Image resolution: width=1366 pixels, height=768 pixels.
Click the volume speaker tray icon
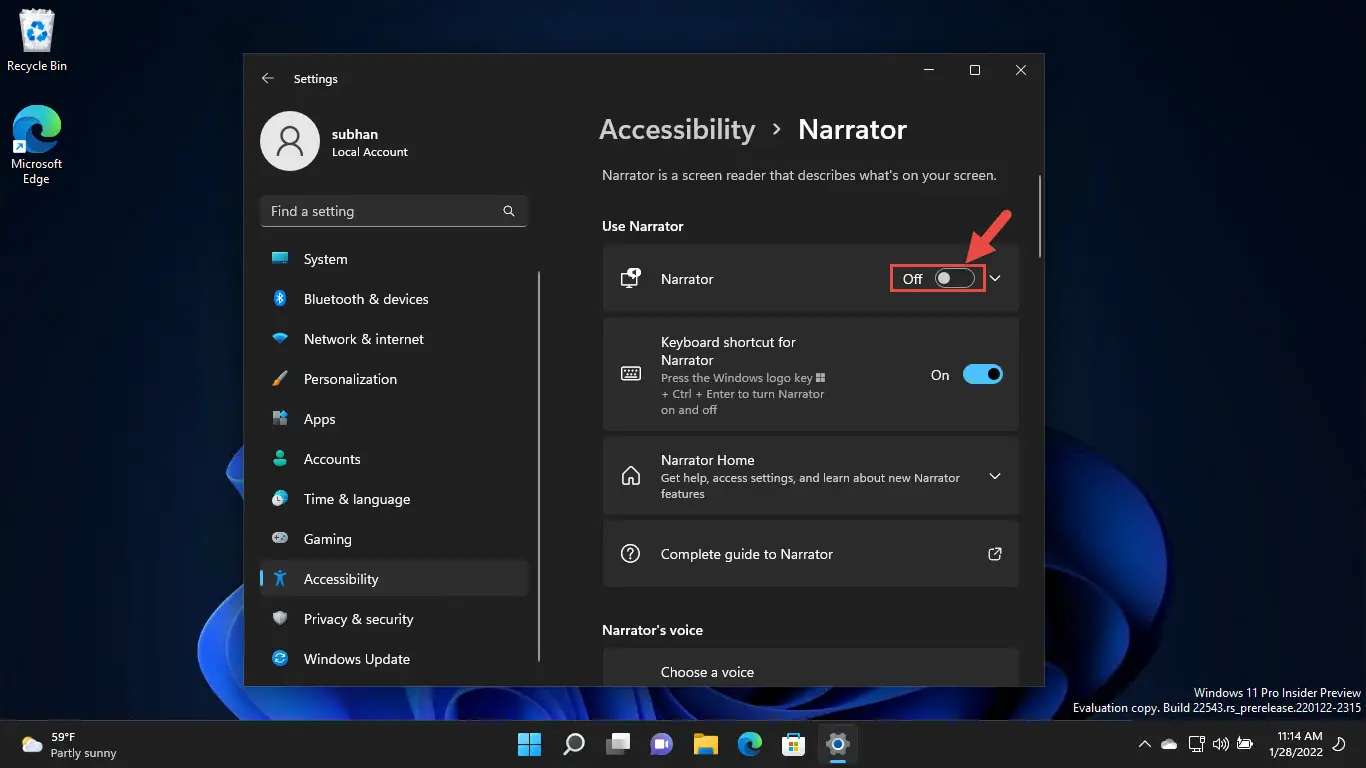[1220, 744]
